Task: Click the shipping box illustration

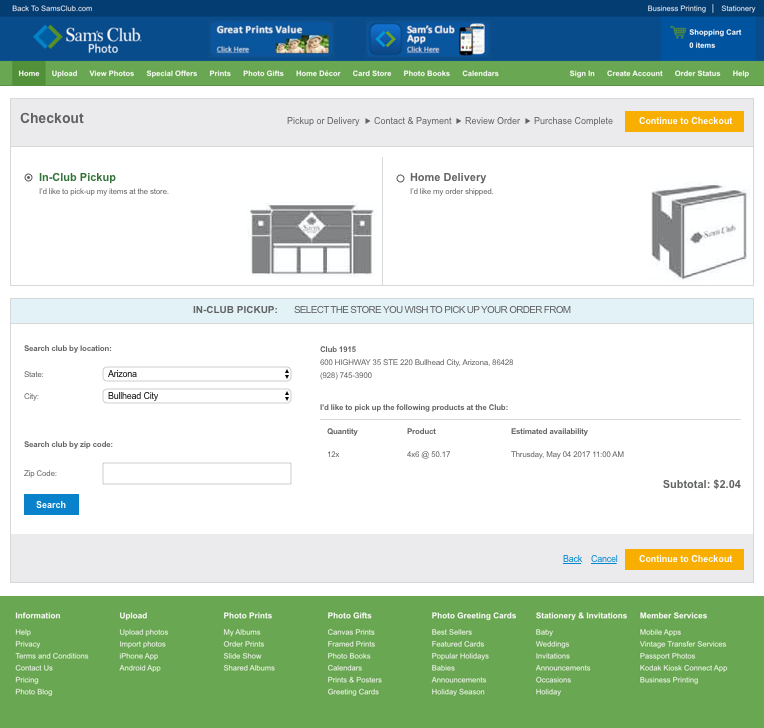Action: tap(699, 231)
